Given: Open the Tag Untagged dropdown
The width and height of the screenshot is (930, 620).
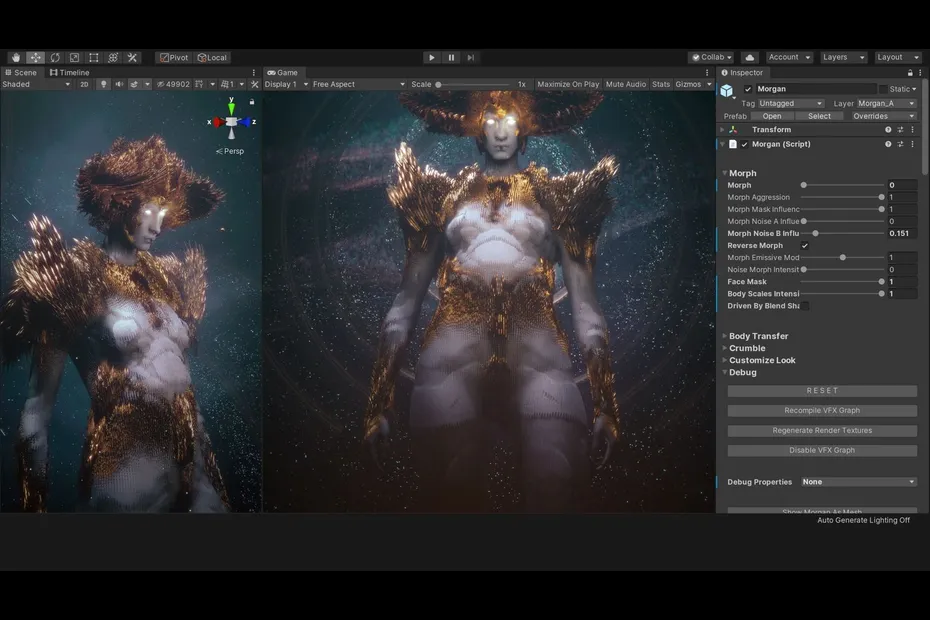Looking at the screenshot, I should 791,103.
